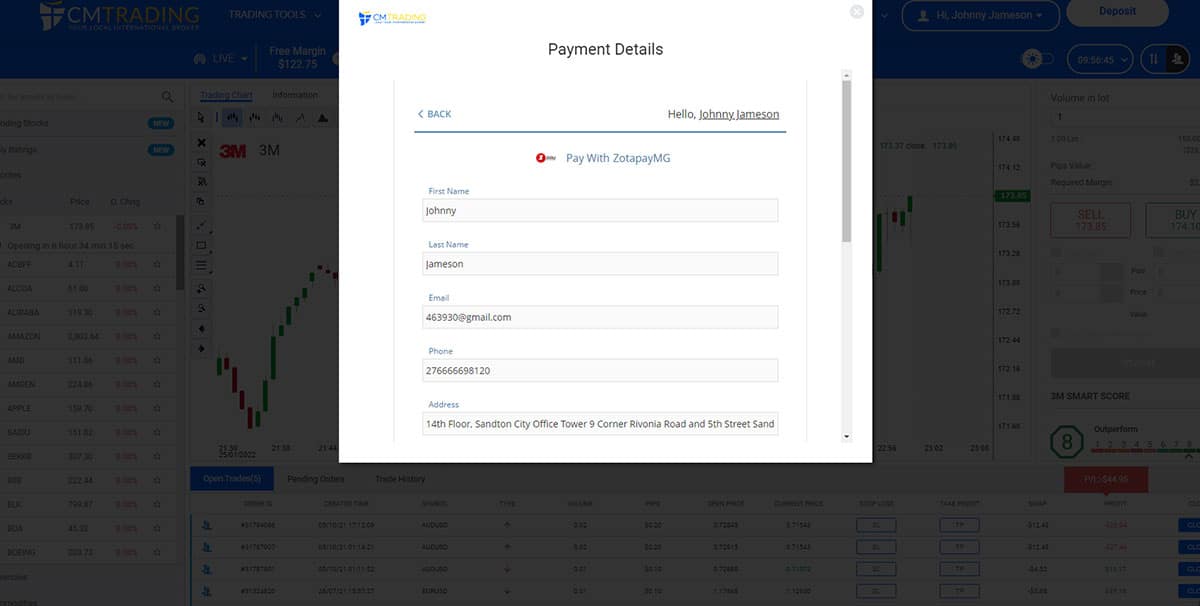Favorite the ALCOA stock star
Viewport: 1200px width, 606px height.
(x=157, y=289)
